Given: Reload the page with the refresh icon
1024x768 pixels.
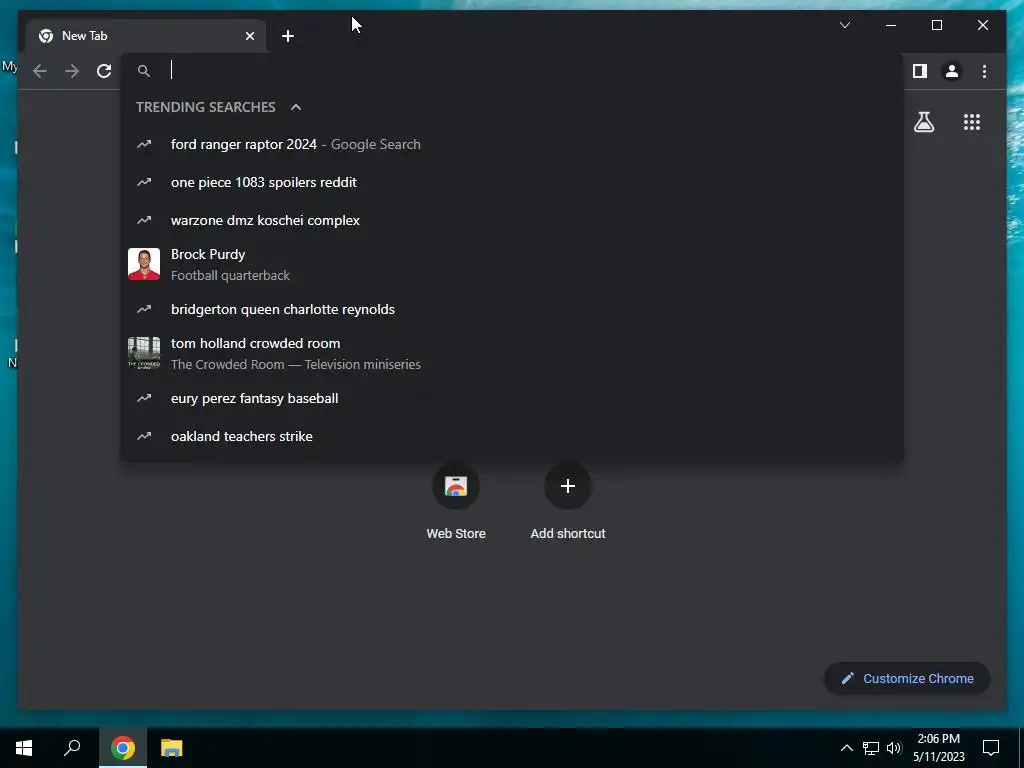Looking at the screenshot, I should click(104, 71).
